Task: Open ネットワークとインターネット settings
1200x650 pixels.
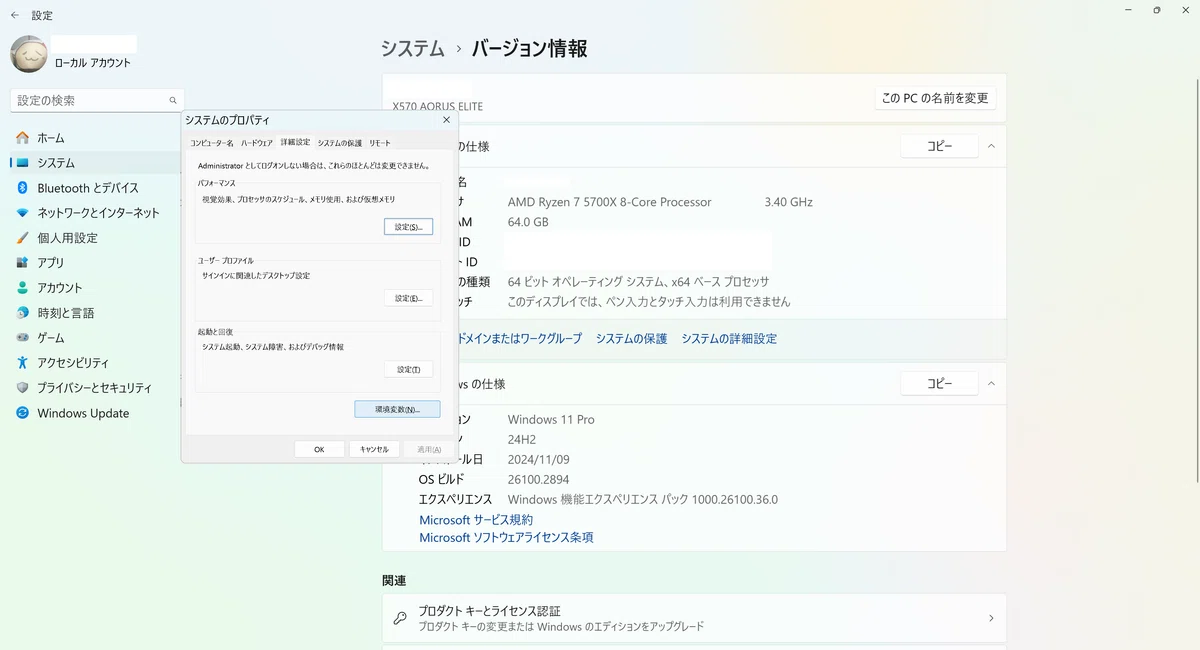Action: tap(95, 213)
